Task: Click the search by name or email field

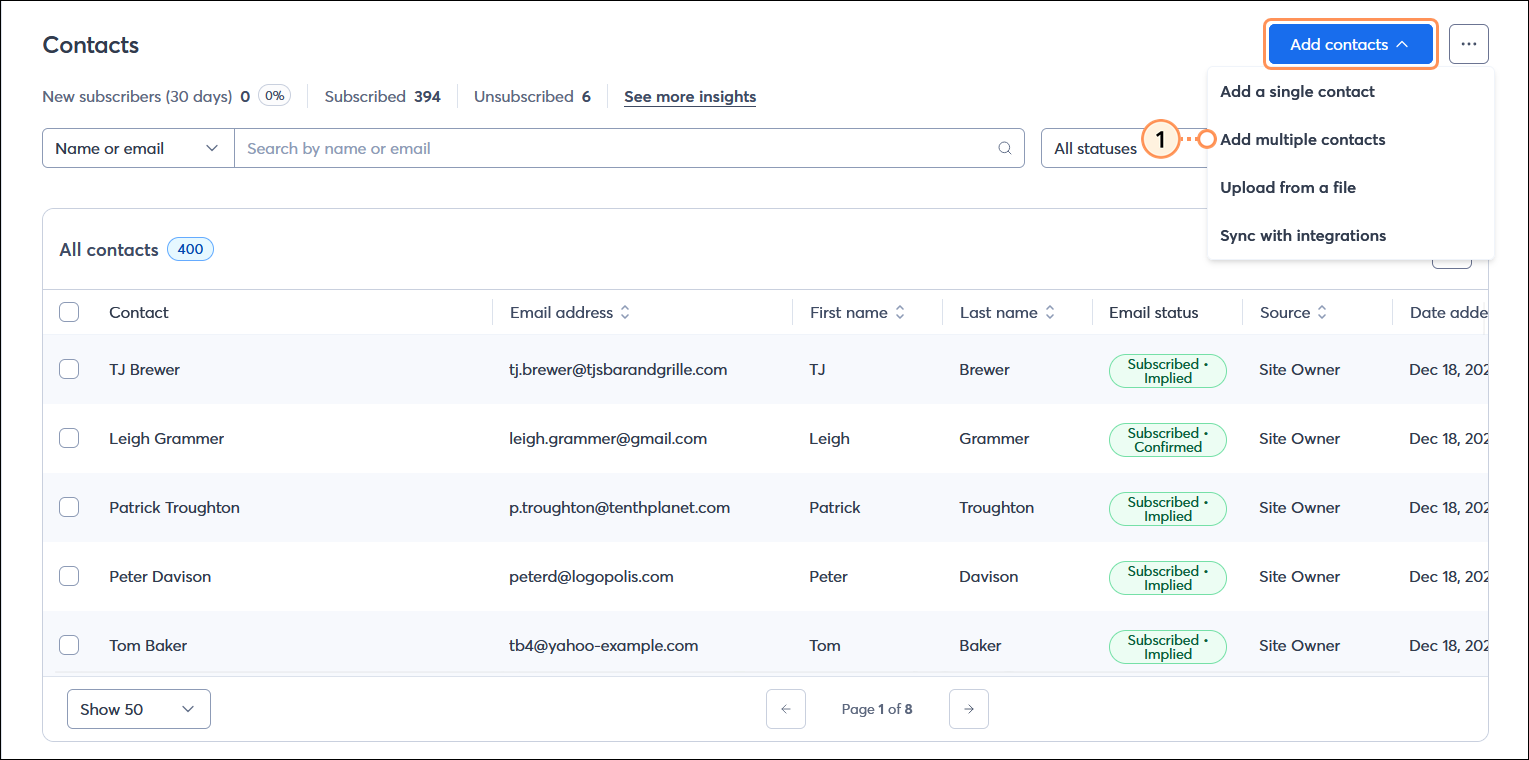Action: pos(600,147)
